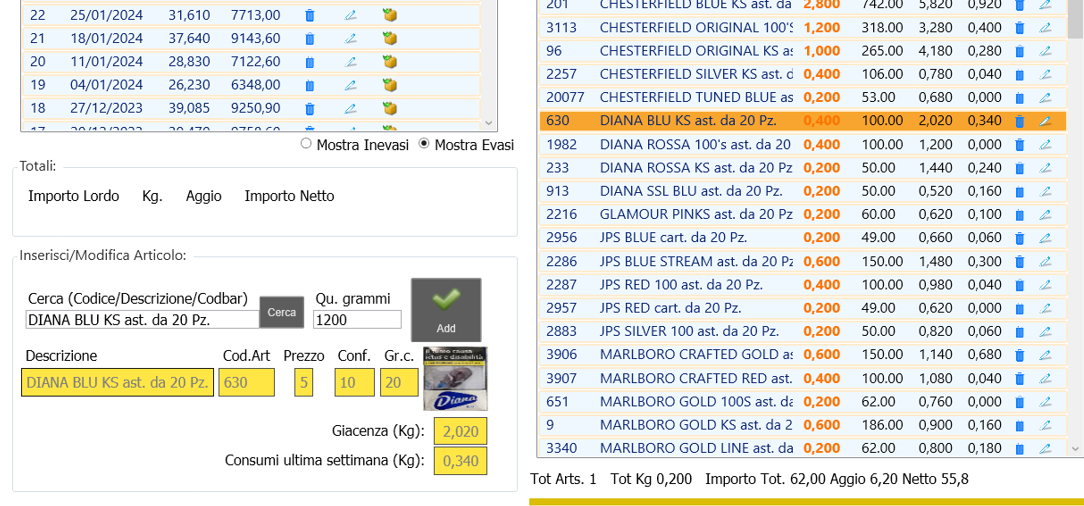Open package icon for order 20

click(390, 62)
